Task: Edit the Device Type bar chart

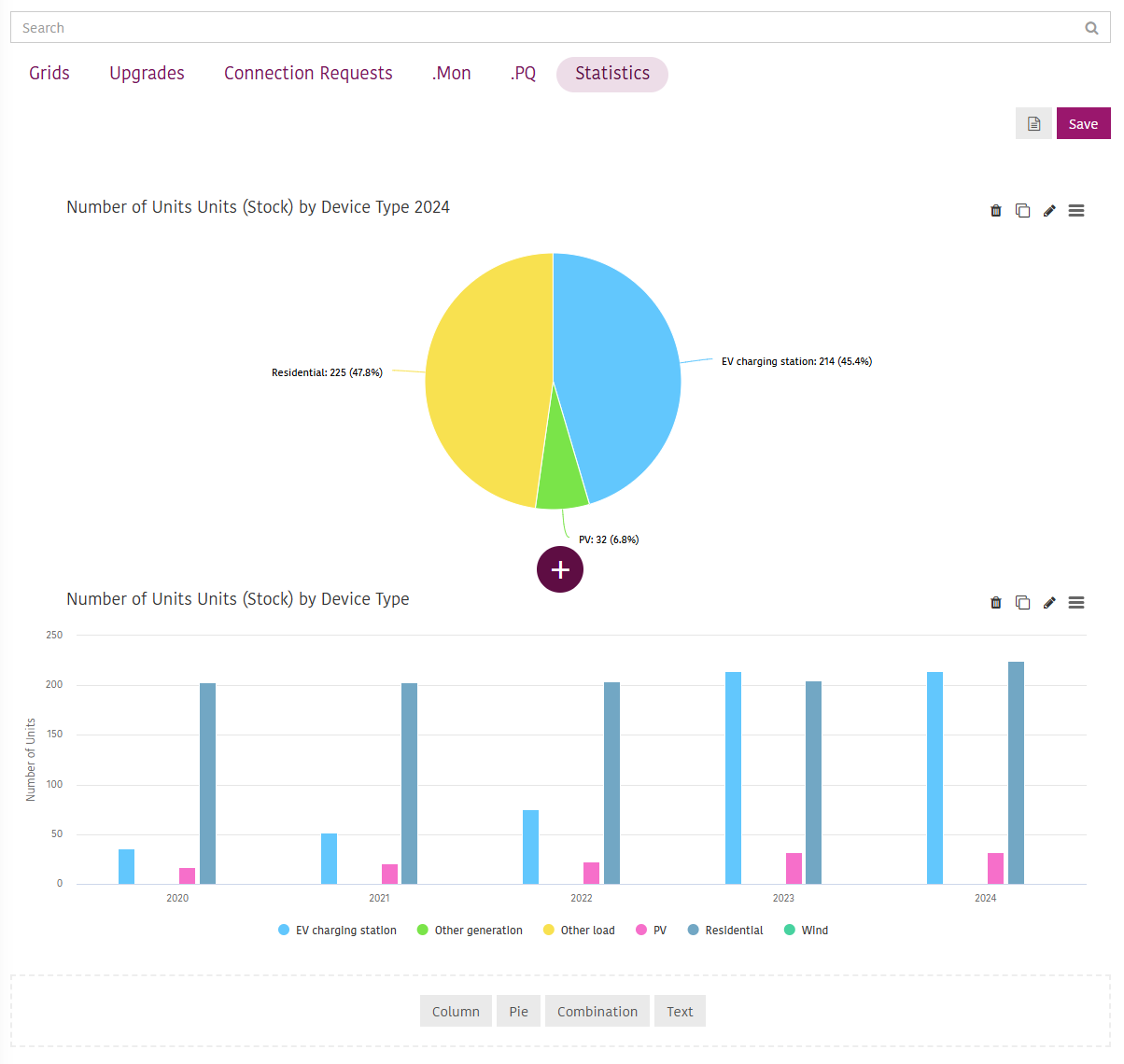Action: 1049,603
